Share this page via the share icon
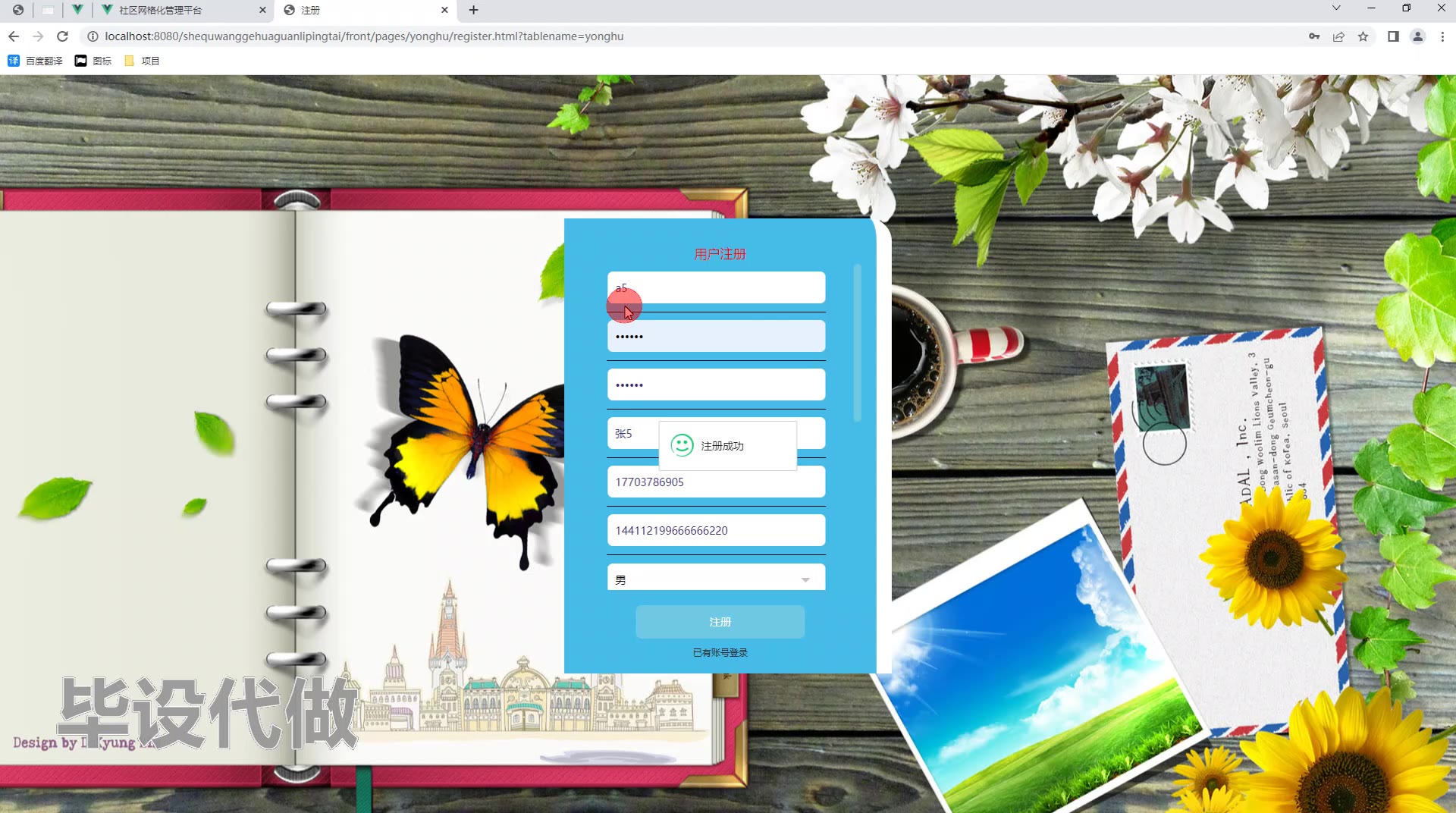The image size is (1456, 813). 1338,36
